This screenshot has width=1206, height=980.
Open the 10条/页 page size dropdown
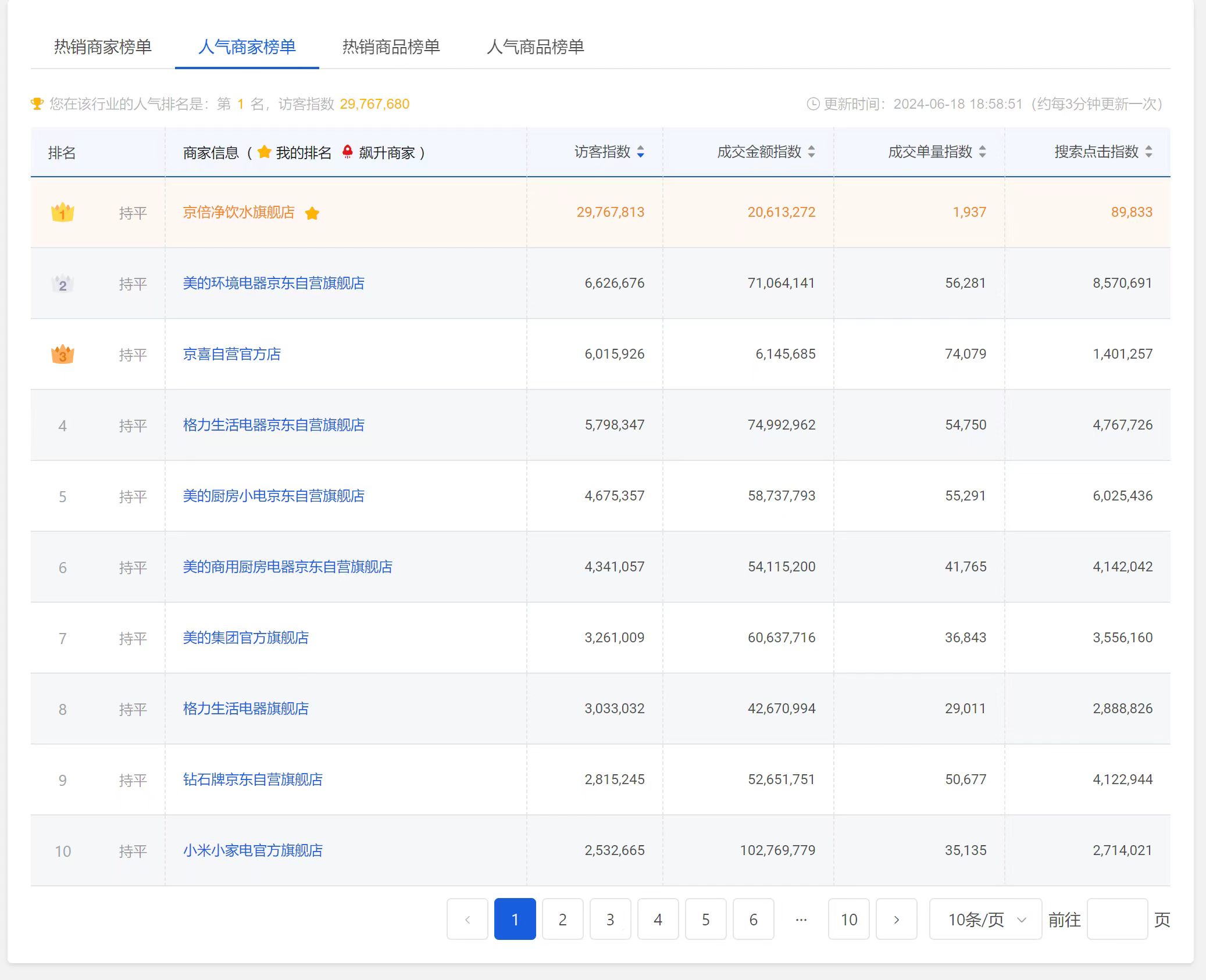pyautogui.click(x=986, y=919)
